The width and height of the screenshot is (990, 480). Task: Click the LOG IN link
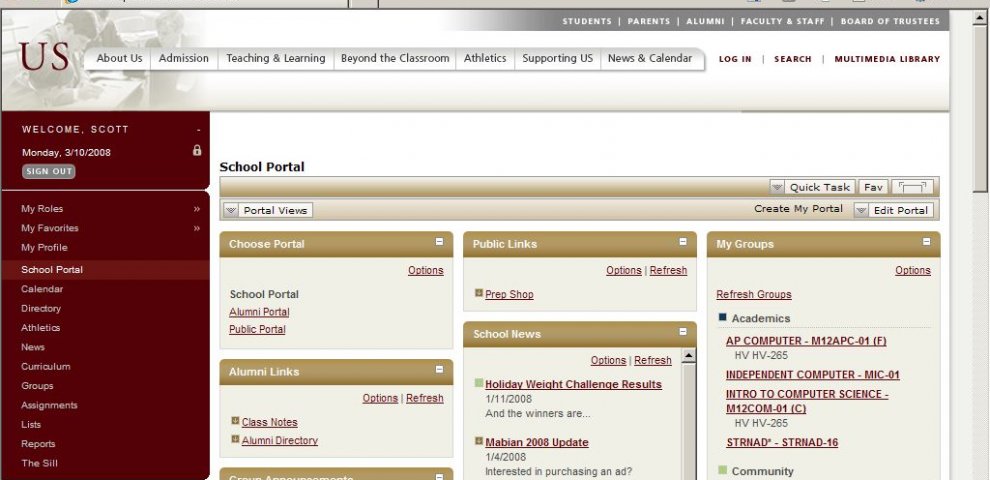pyautogui.click(x=735, y=59)
